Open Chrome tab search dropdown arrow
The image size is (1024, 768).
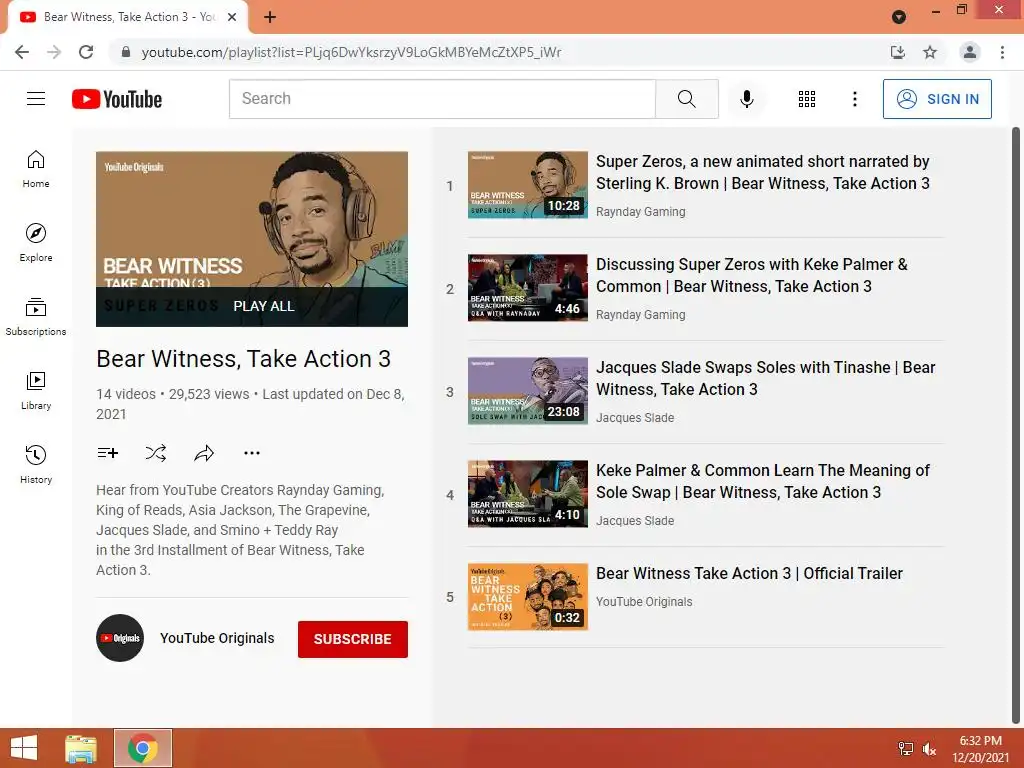899,17
